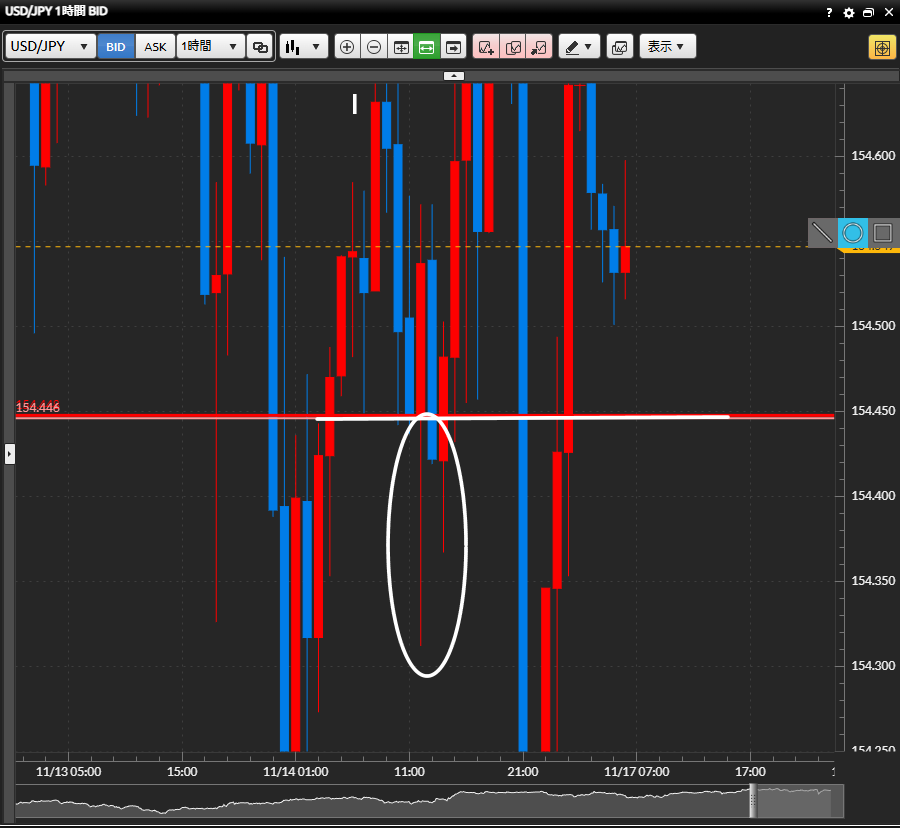The height and width of the screenshot is (828, 900).
Task: Select the rectangle drawing tool
Action: [882, 233]
